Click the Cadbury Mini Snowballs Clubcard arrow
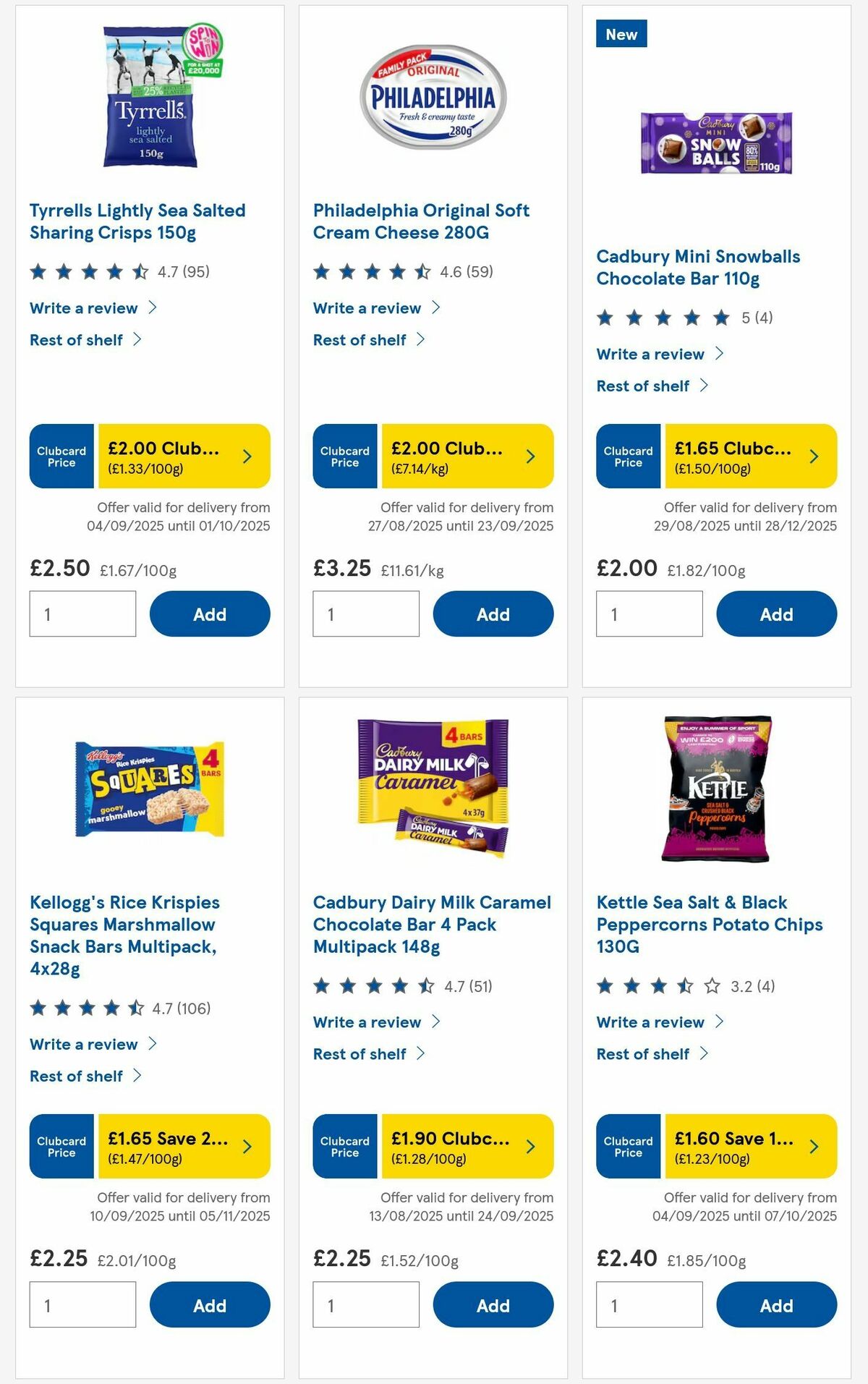 [814, 457]
